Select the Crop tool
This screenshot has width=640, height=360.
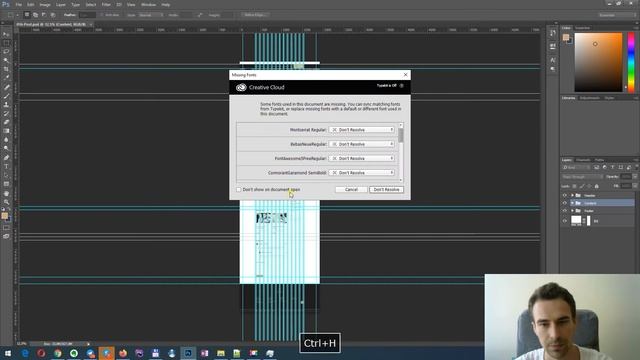(6, 69)
